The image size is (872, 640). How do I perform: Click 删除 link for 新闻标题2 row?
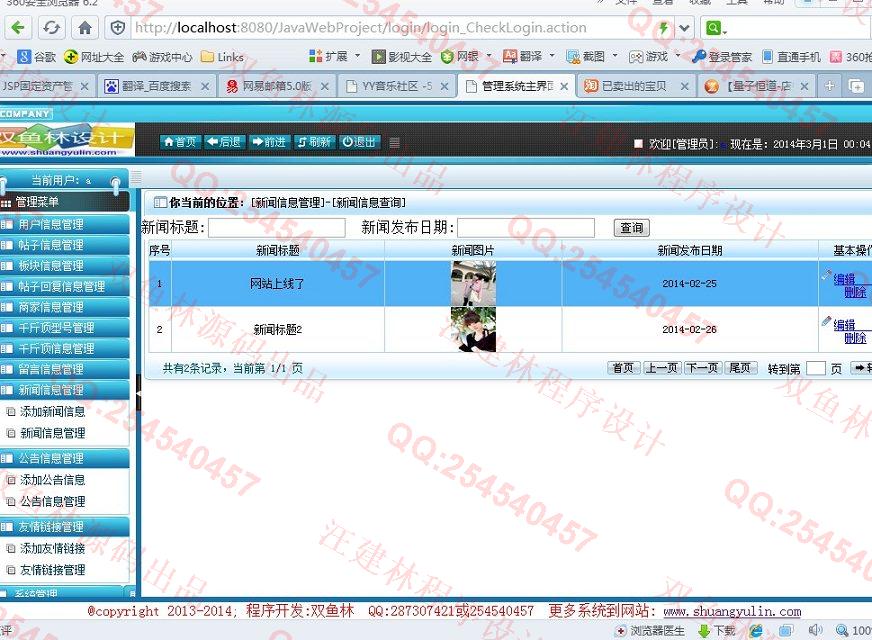tap(855, 338)
